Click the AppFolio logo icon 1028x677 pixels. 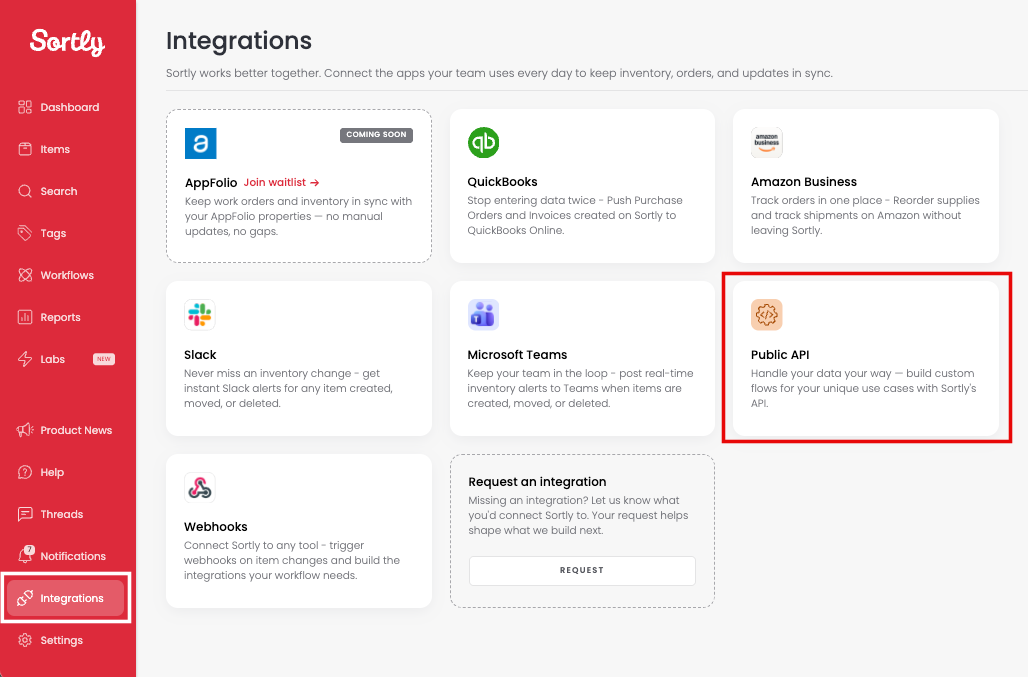pos(201,143)
